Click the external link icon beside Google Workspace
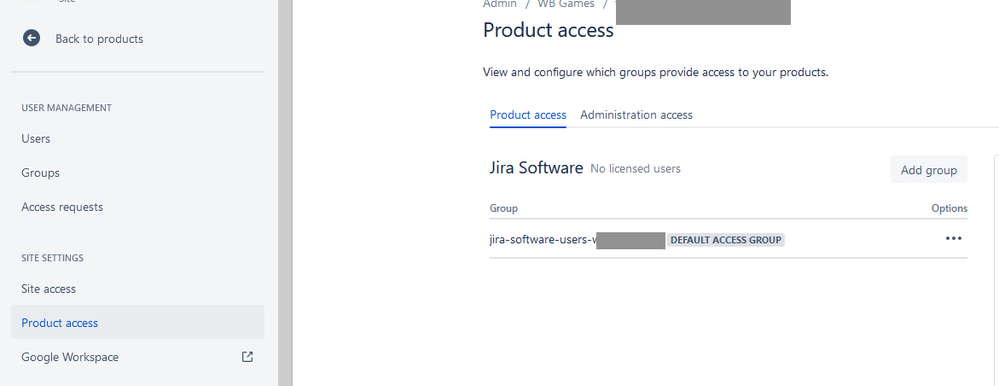This screenshot has height=386, width=999. point(248,357)
